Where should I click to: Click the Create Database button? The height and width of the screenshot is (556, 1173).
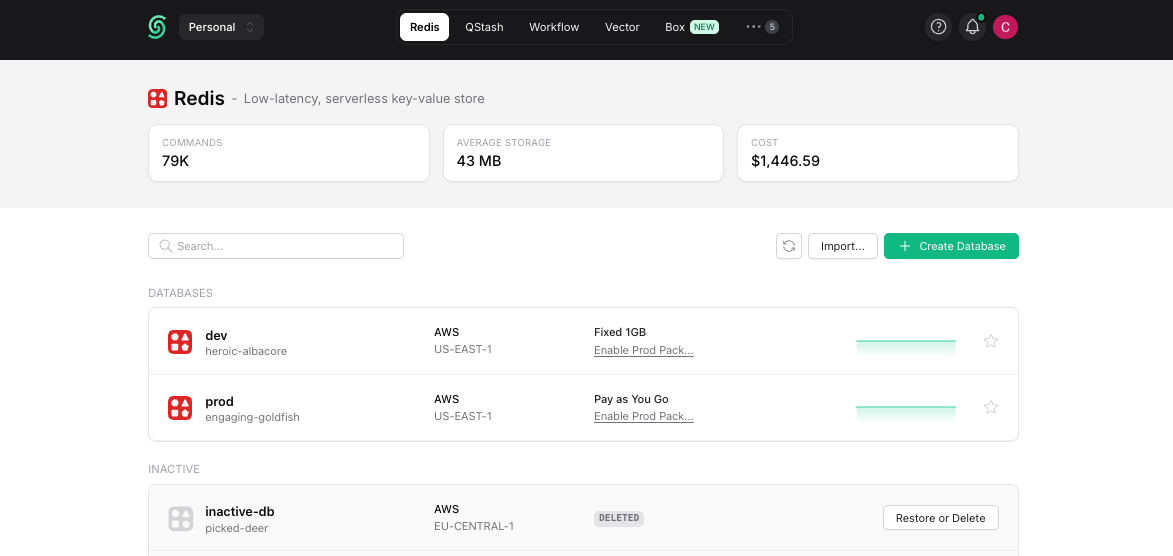[951, 246]
